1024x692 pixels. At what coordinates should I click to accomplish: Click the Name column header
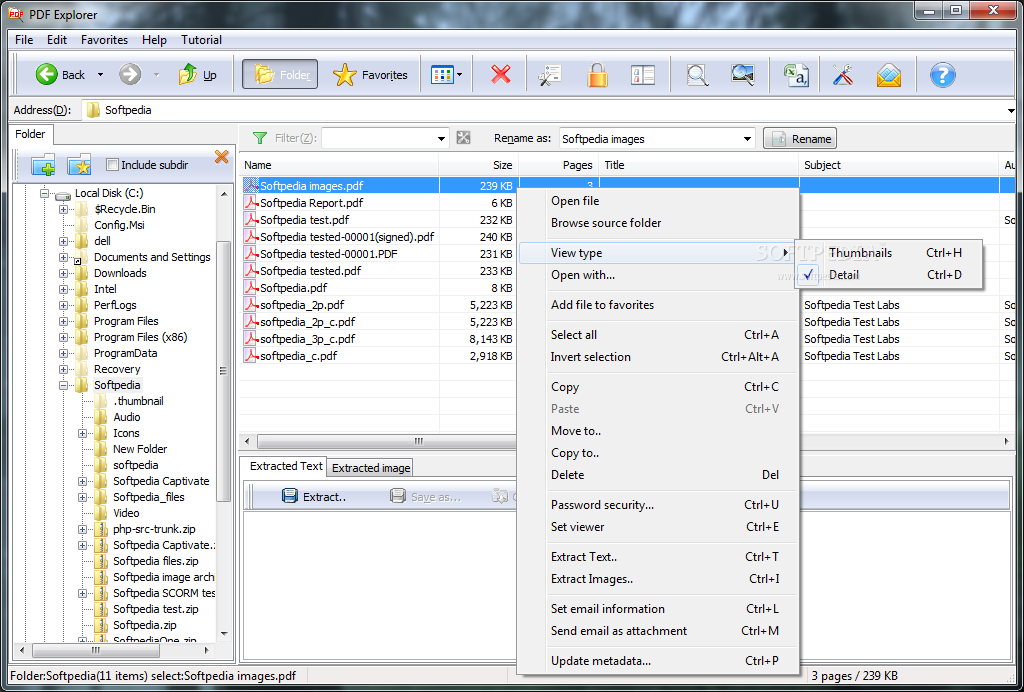pos(339,165)
